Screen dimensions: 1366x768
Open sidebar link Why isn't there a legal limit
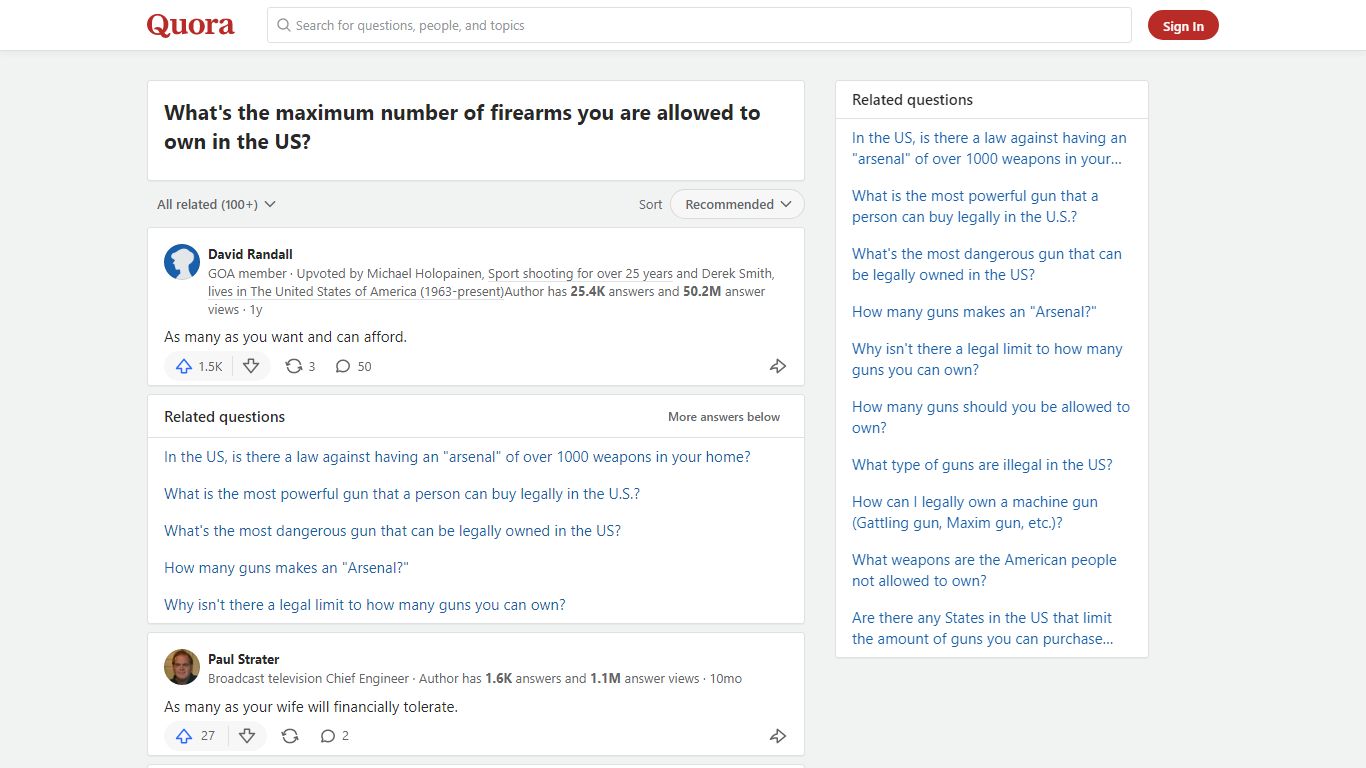[x=987, y=359]
